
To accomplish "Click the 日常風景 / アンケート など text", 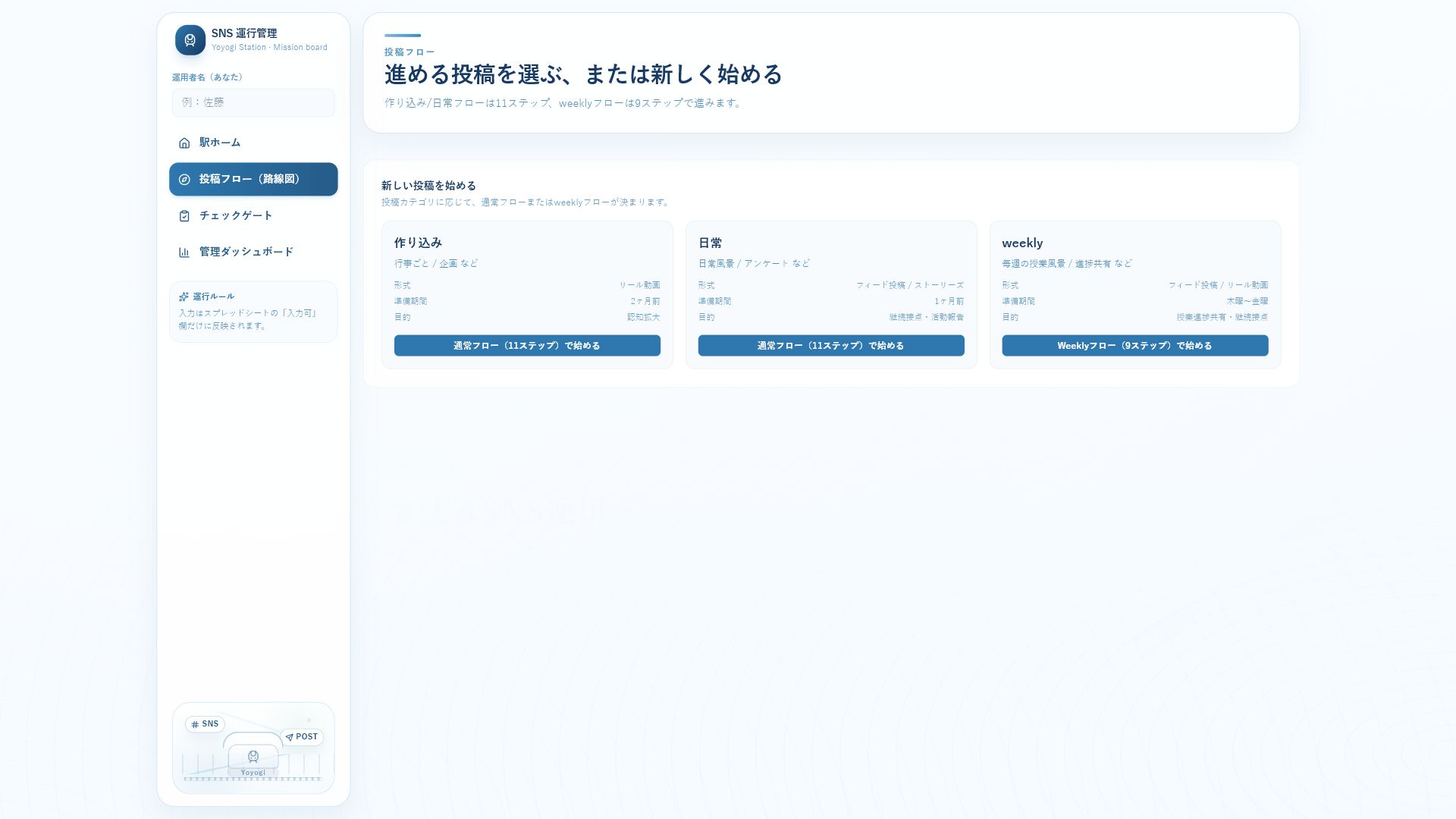I will tap(754, 263).
